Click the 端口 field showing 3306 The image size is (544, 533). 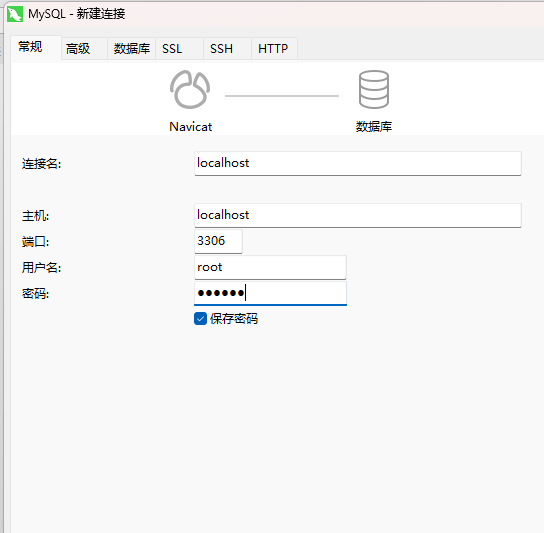[x=218, y=242]
